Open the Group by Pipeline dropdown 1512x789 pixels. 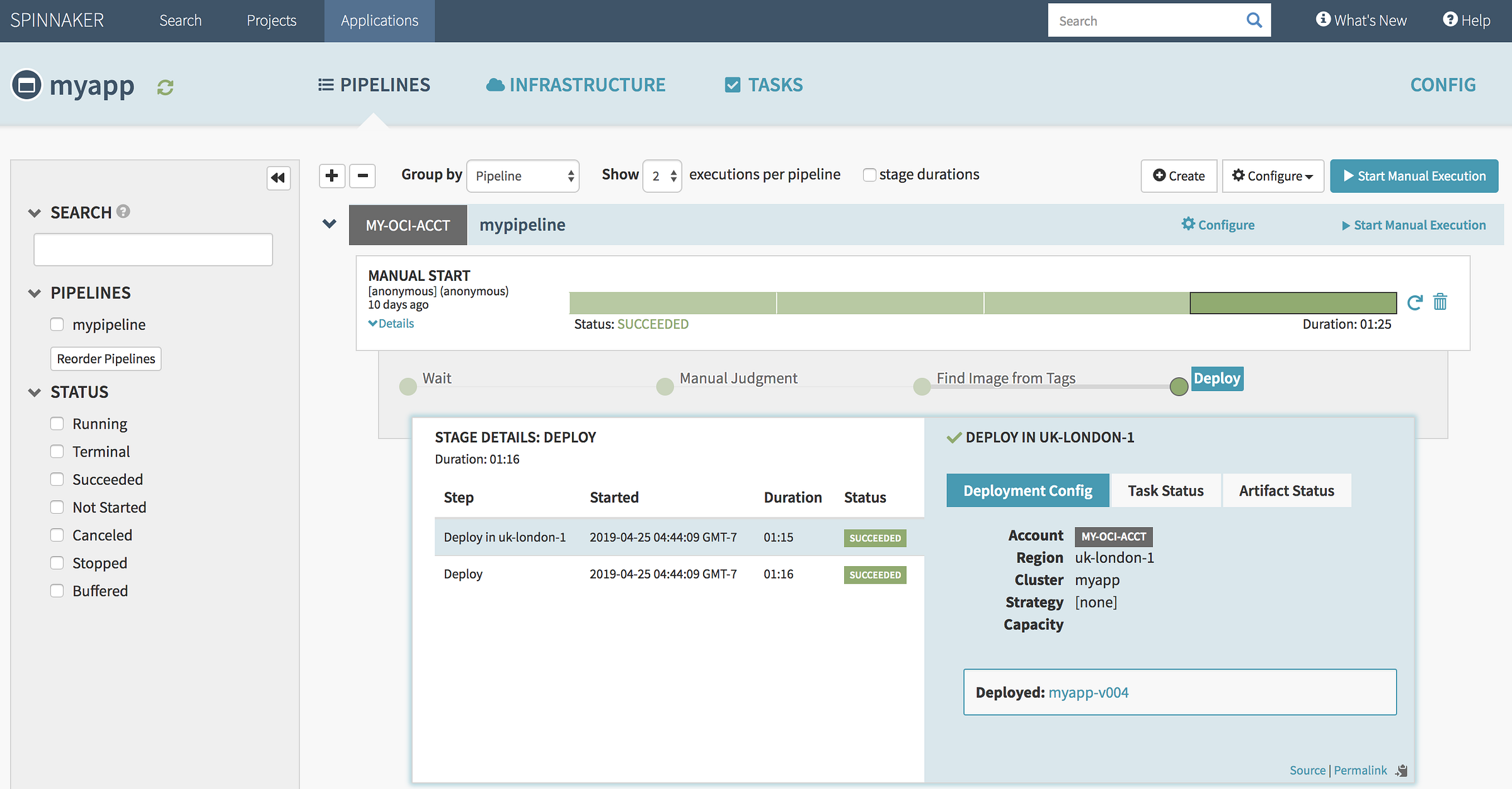point(522,176)
